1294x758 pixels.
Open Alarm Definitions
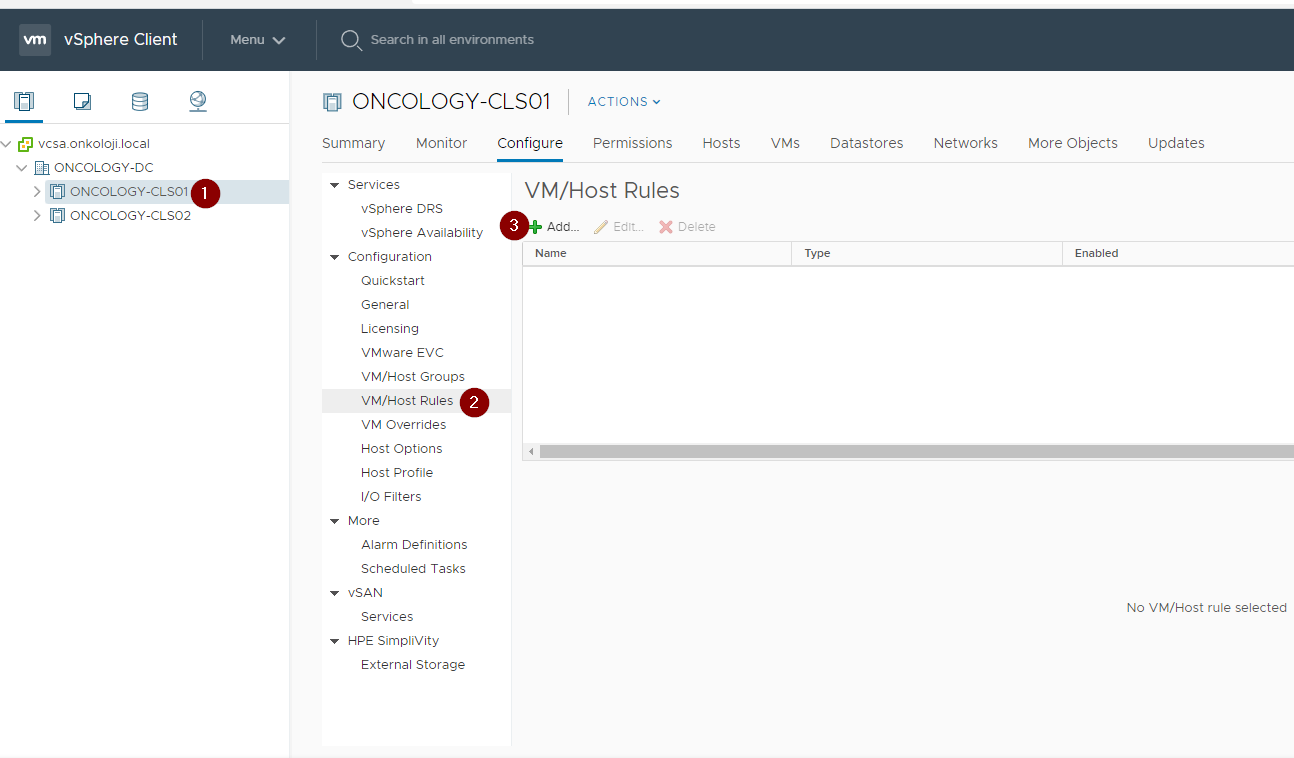(416, 545)
